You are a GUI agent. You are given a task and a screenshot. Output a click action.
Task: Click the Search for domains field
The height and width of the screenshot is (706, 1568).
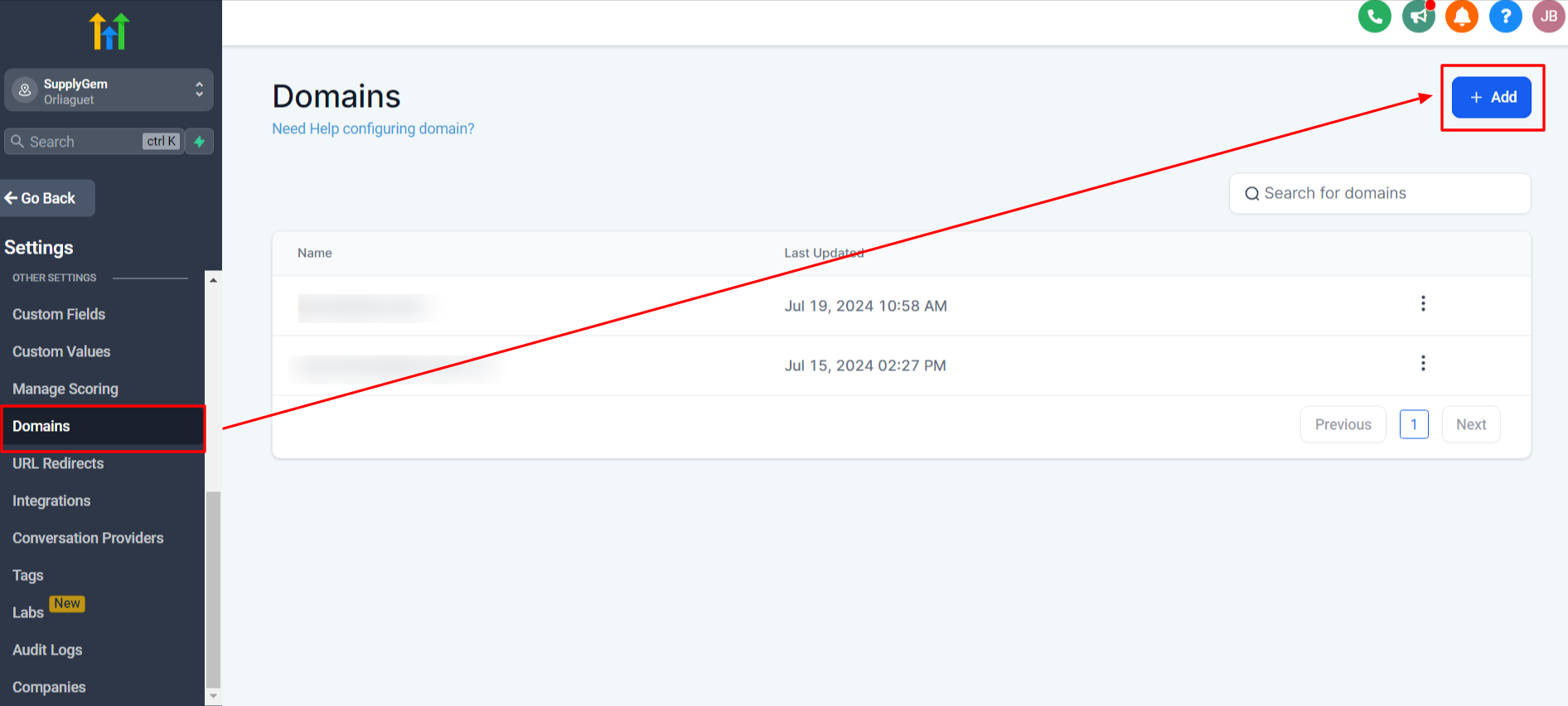click(x=1380, y=194)
